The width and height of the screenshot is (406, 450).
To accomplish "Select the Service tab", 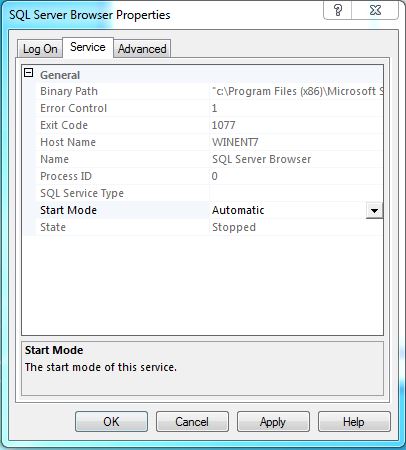I will [88, 47].
